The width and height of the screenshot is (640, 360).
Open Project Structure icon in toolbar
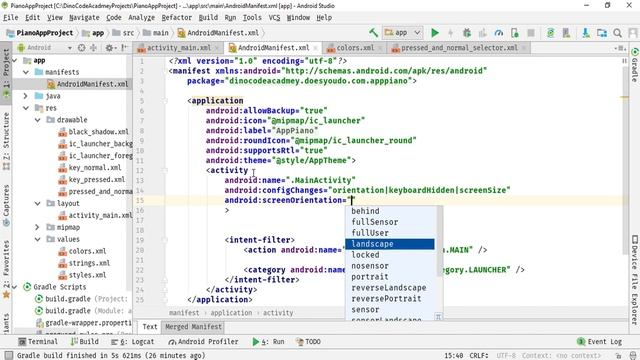(x=602, y=33)
